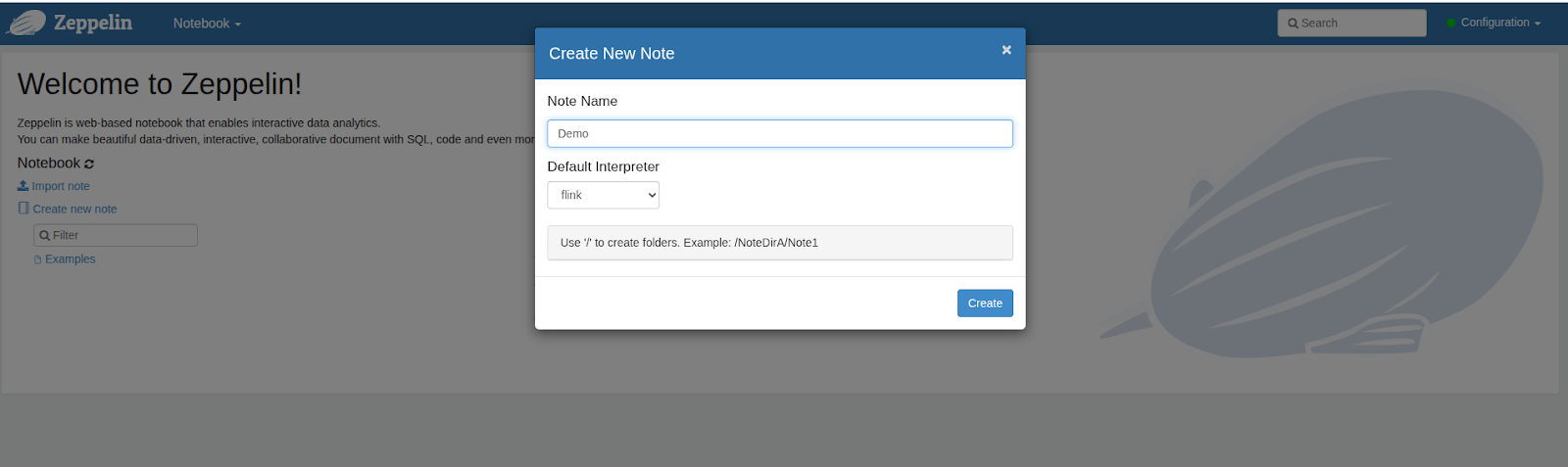Focus the Note Name text field

tap(779, 134)
